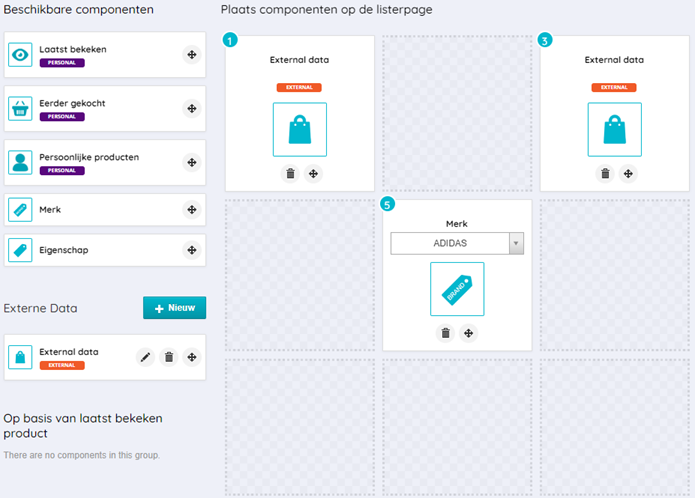Image resolution: width=695 pixels, height=498 pixels.
Task: Click move handle of slot 5 Merk card
Action: pyautogui.click(x=469, y=333)
